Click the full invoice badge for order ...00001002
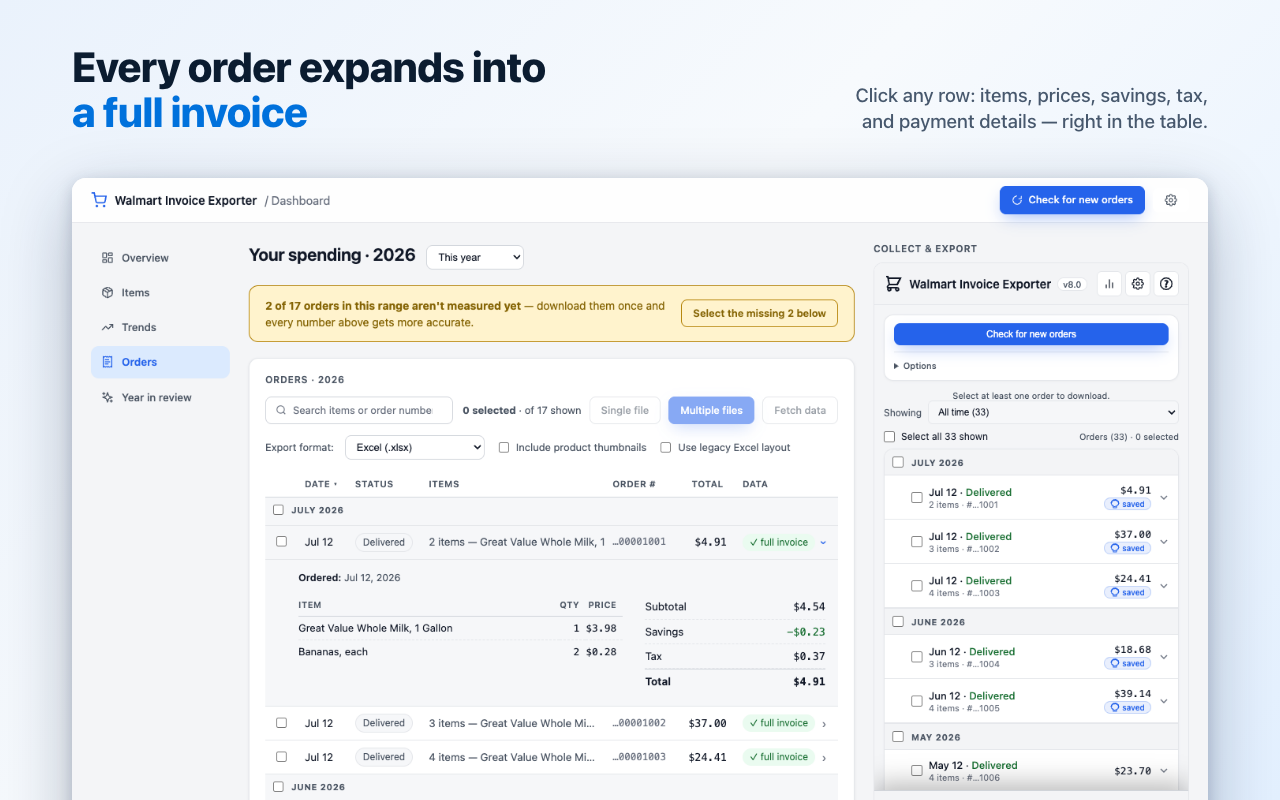1280x800 pixels. (778, 723)
